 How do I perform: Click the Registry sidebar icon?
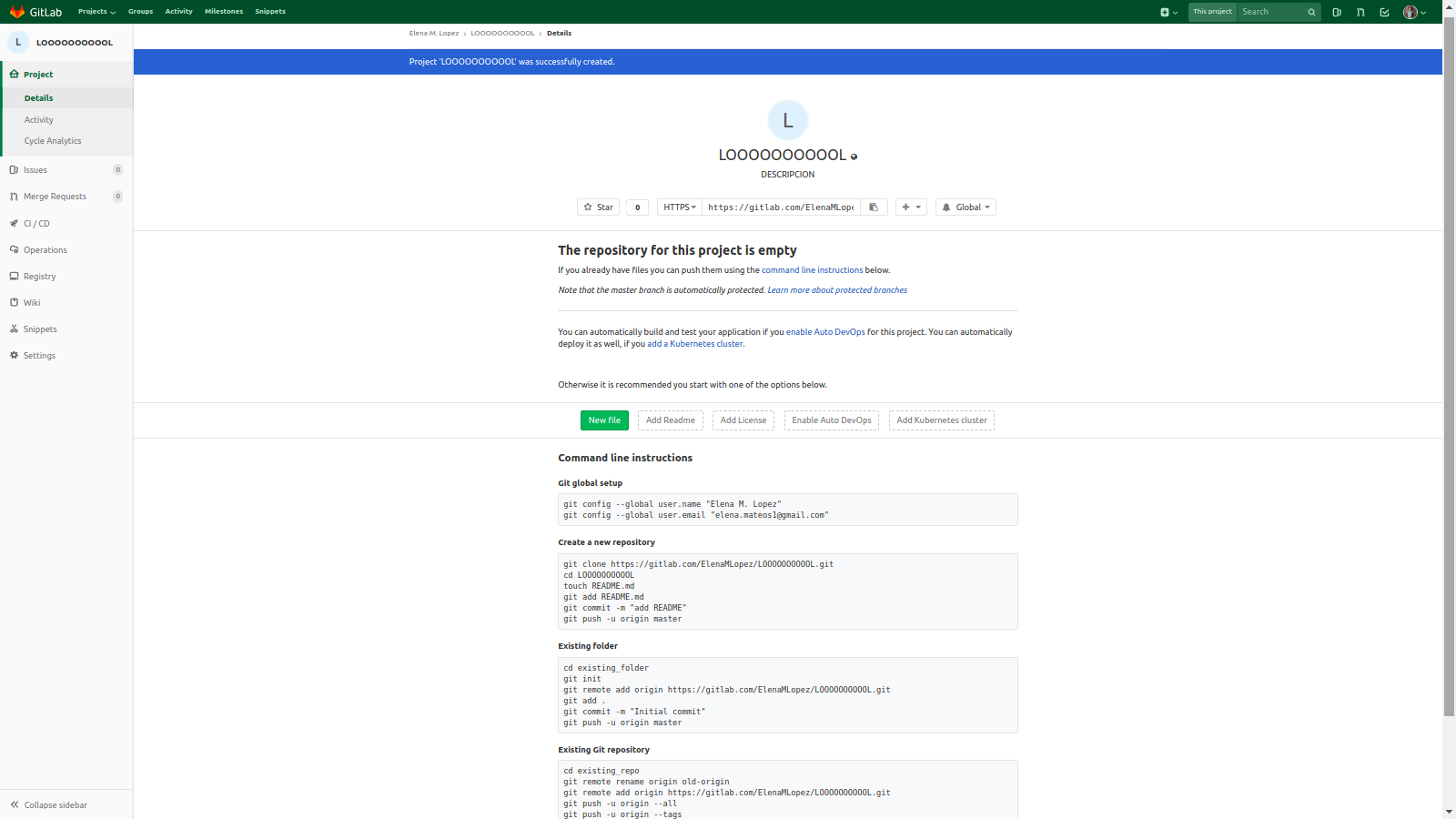pyautogui.click(x=14, y=276)
